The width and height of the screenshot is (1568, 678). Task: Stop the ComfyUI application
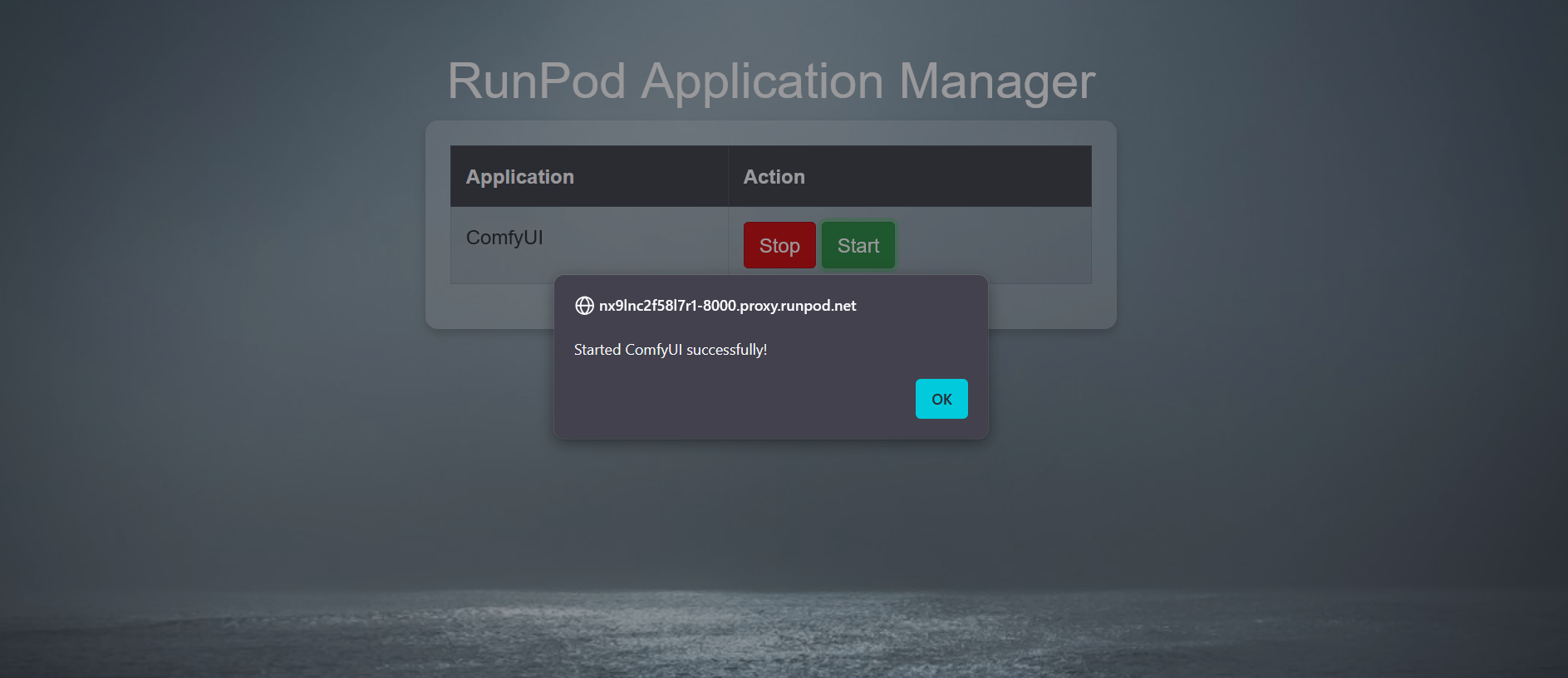point(779,245)
